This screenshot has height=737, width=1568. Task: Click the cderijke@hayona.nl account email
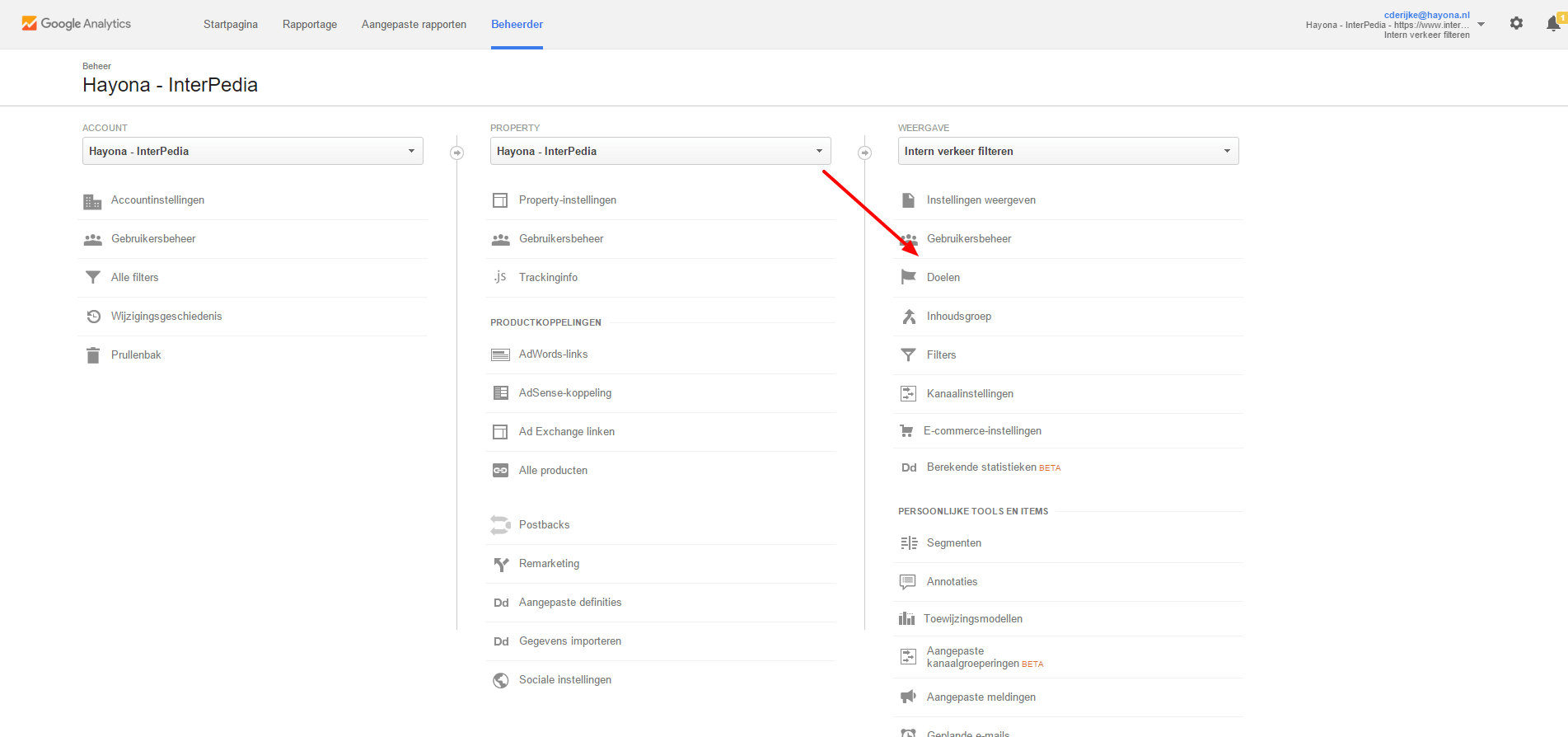[1426, 15]
